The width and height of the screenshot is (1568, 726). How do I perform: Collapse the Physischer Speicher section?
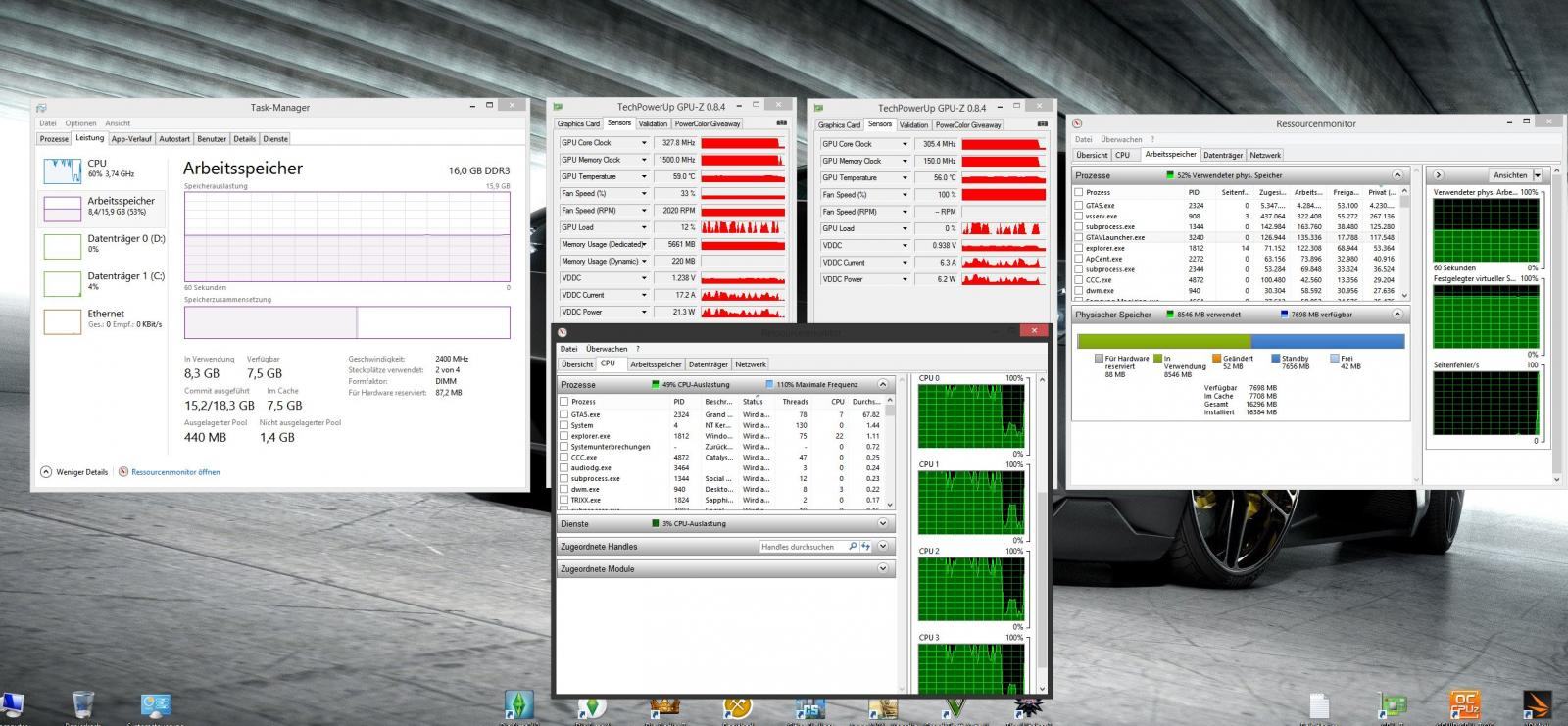1397,315
